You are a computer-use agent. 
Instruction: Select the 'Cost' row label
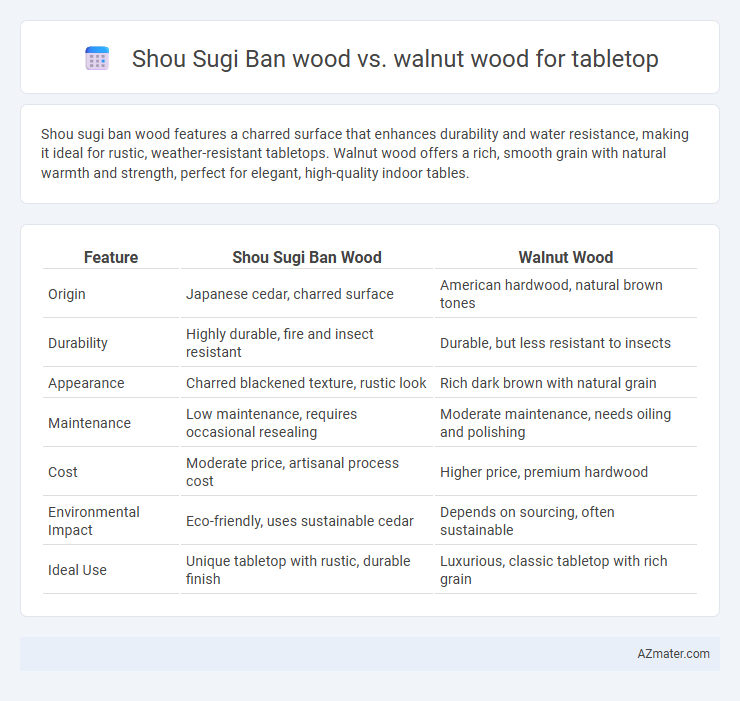point(63,472)
